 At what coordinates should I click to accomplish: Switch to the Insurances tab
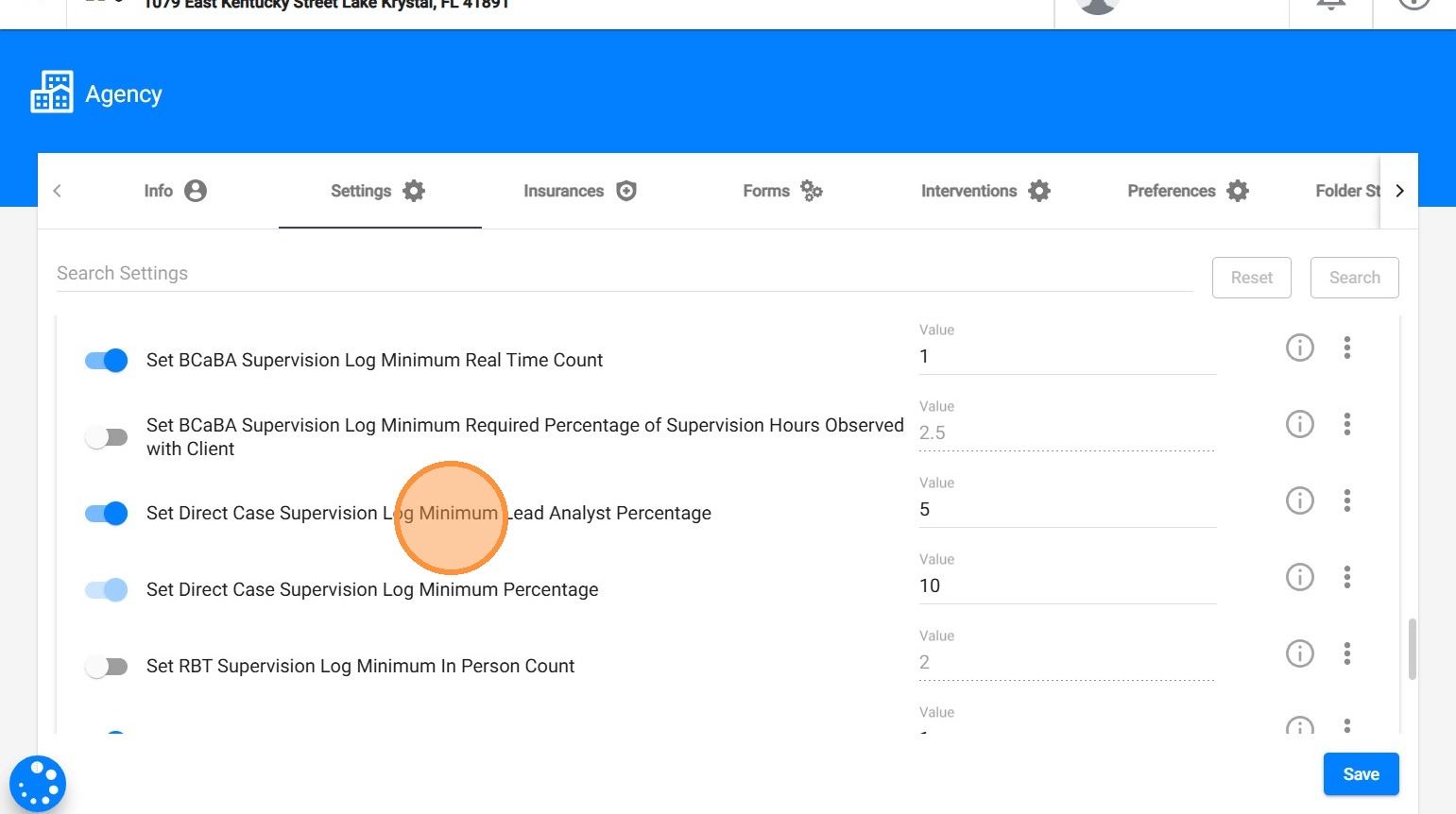pos(579,191)
